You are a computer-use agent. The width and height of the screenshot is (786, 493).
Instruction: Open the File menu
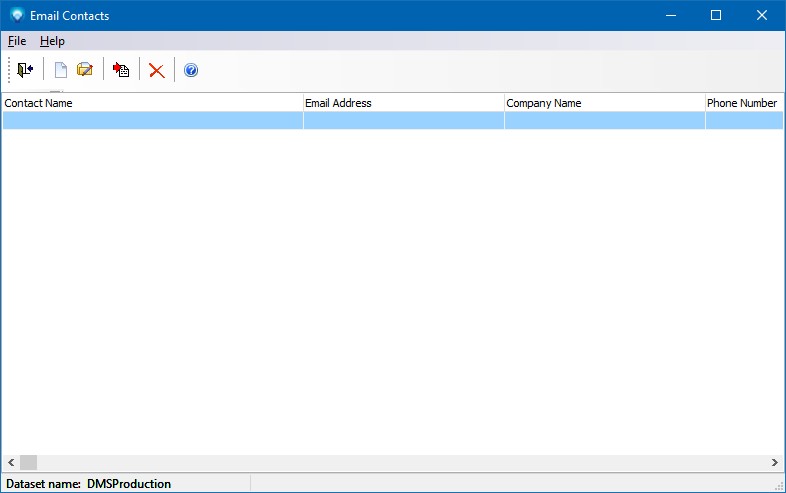click(x=16, y=41)
